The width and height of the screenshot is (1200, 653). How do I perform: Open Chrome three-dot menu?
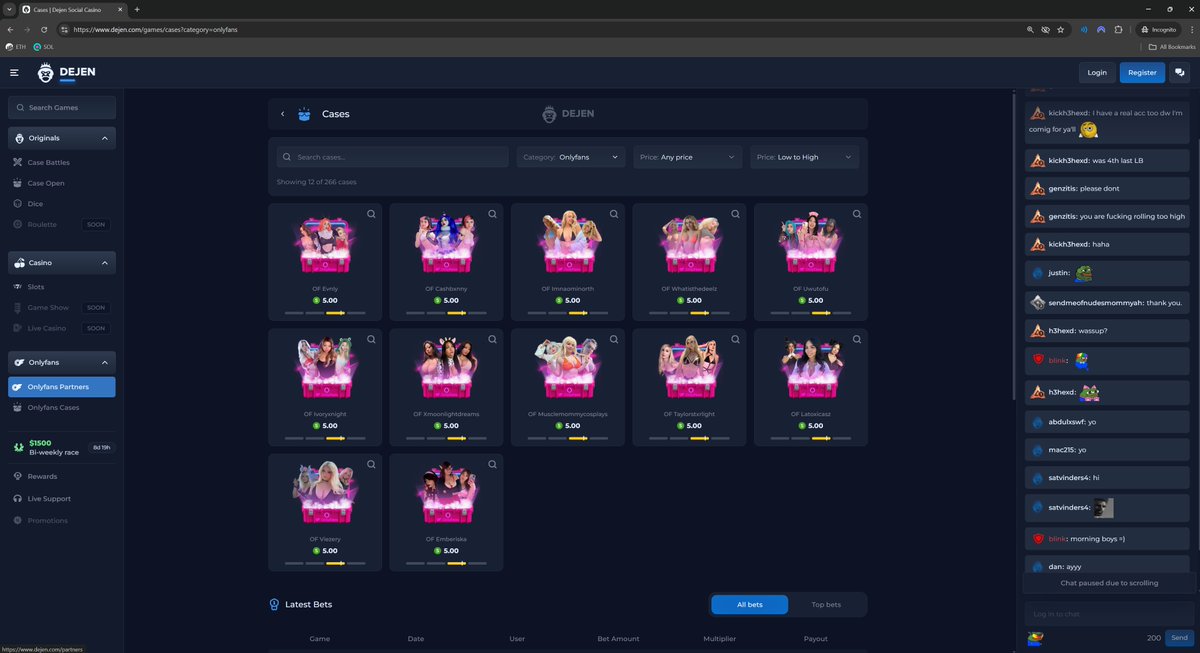(x=1190, y=30)
